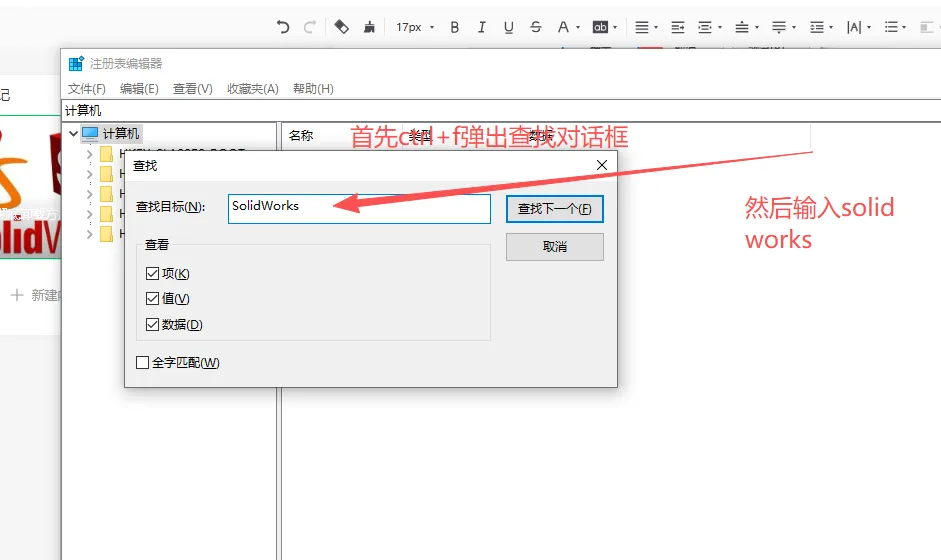Click the font color A icon
941x560 pixels.
[x=563, y=27]
